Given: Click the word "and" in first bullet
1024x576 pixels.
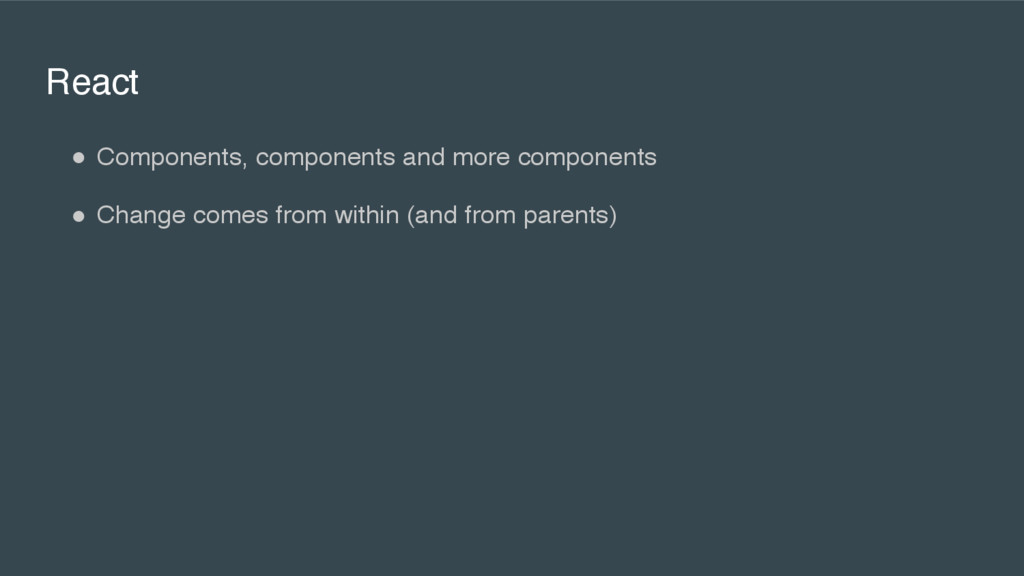Looking at the screenshot, I should point(423,157).
